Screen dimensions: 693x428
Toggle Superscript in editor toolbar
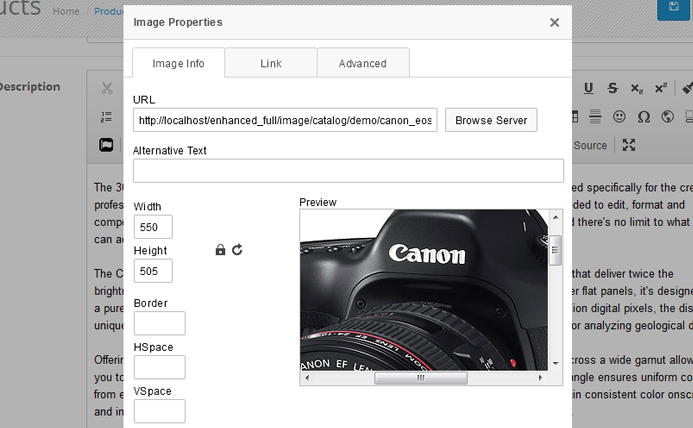tap(661, 88)
